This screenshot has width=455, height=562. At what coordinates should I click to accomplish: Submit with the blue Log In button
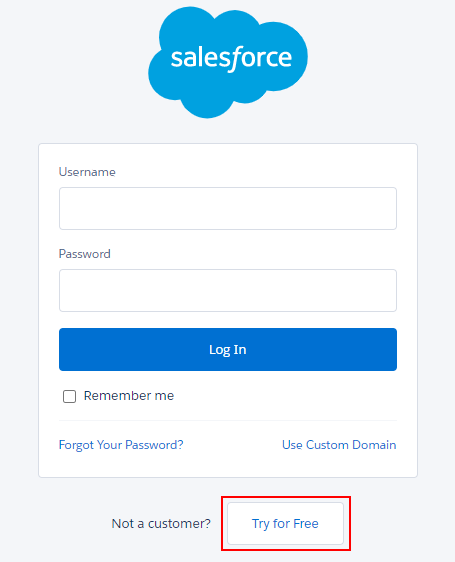(x=228, y=349)
